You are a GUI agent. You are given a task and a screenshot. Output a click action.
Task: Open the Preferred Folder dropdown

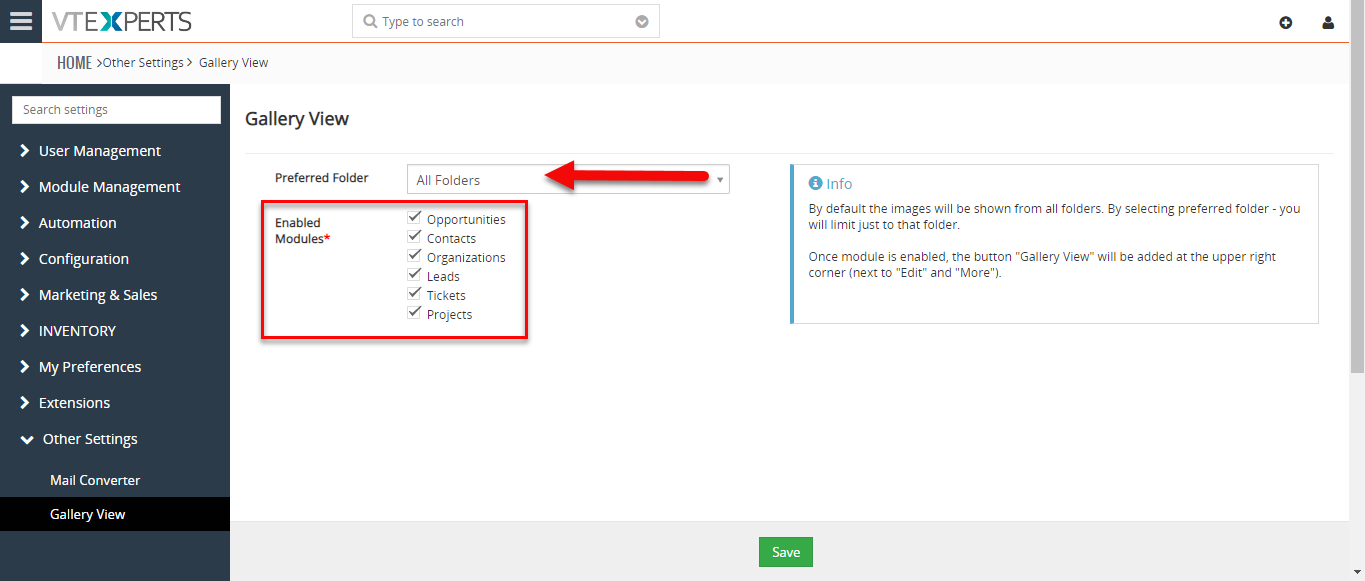click(568, 180)
